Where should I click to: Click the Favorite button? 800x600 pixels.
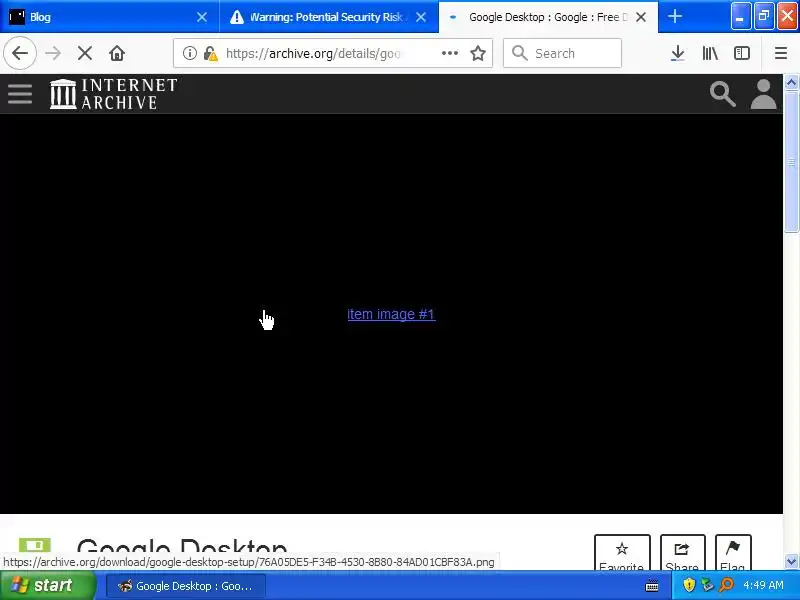622,553
